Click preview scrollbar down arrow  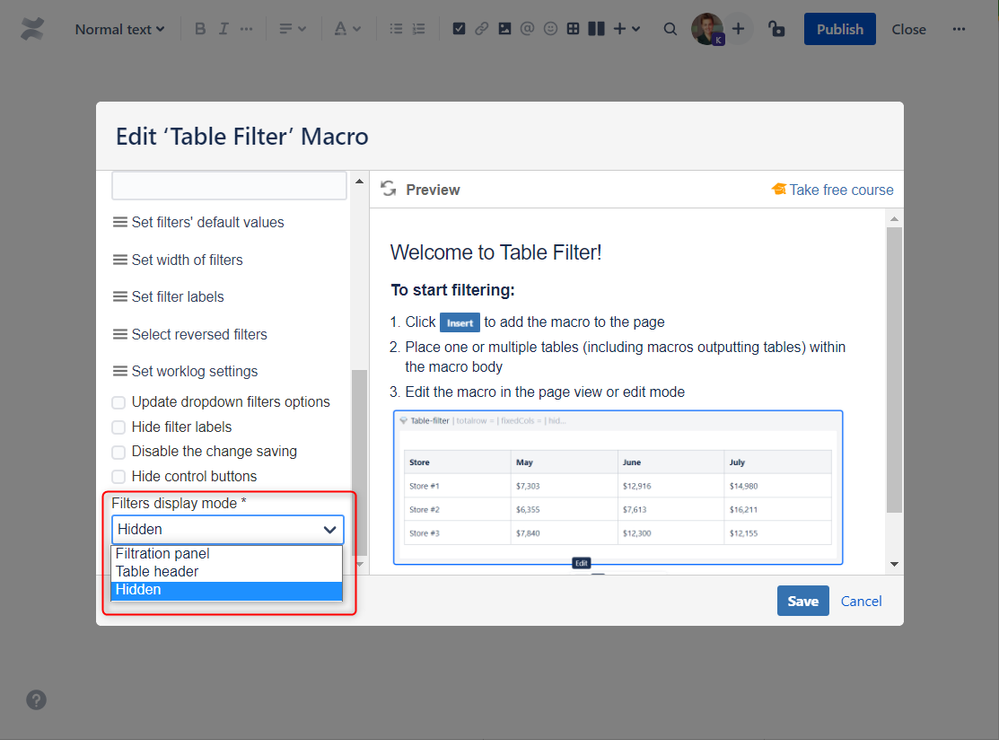tap(894, 564)
